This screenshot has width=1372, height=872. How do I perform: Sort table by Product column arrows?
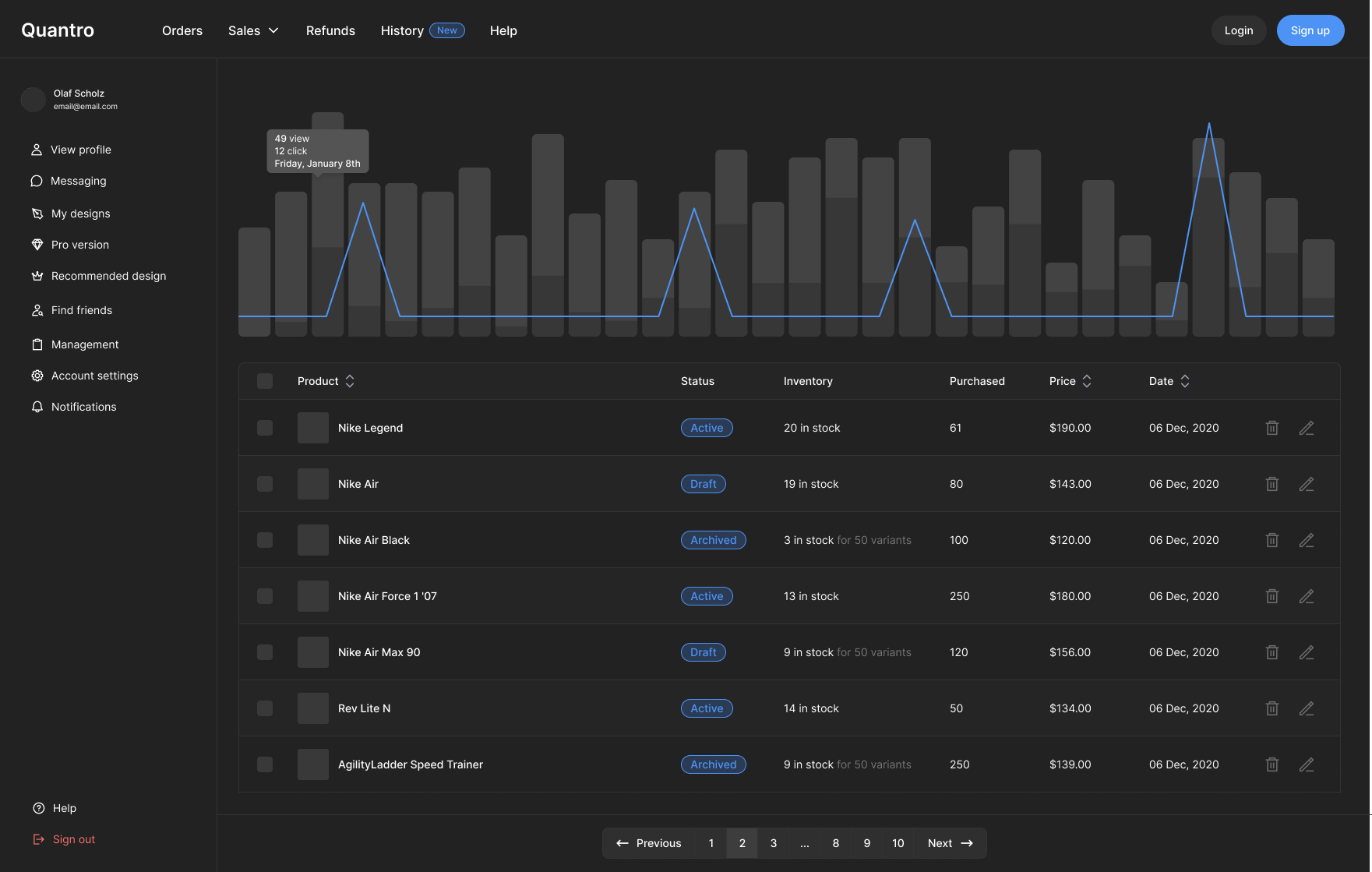coord(350,381)
